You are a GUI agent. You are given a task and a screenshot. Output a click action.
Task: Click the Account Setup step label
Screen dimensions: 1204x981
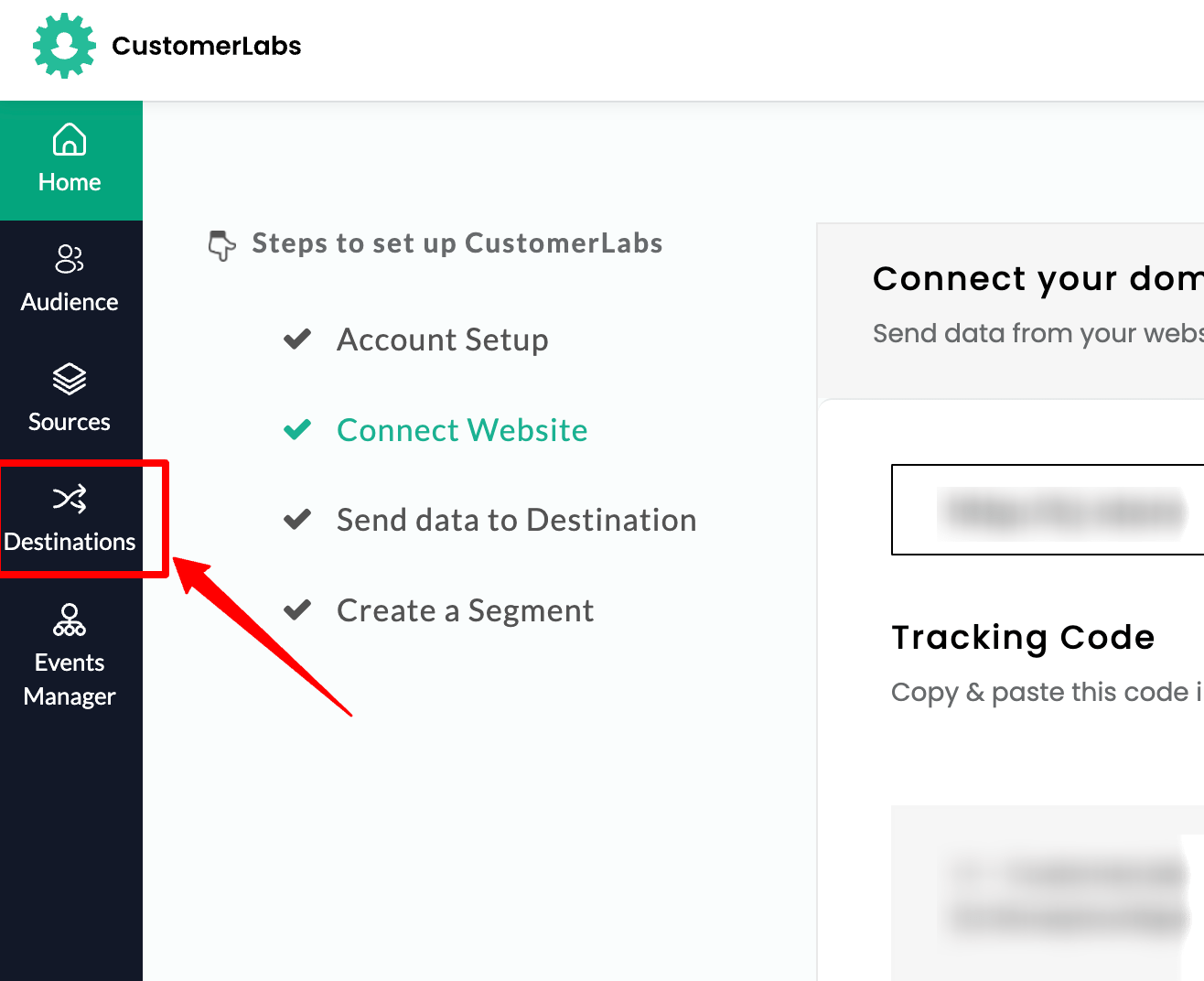tap(443, 340)
